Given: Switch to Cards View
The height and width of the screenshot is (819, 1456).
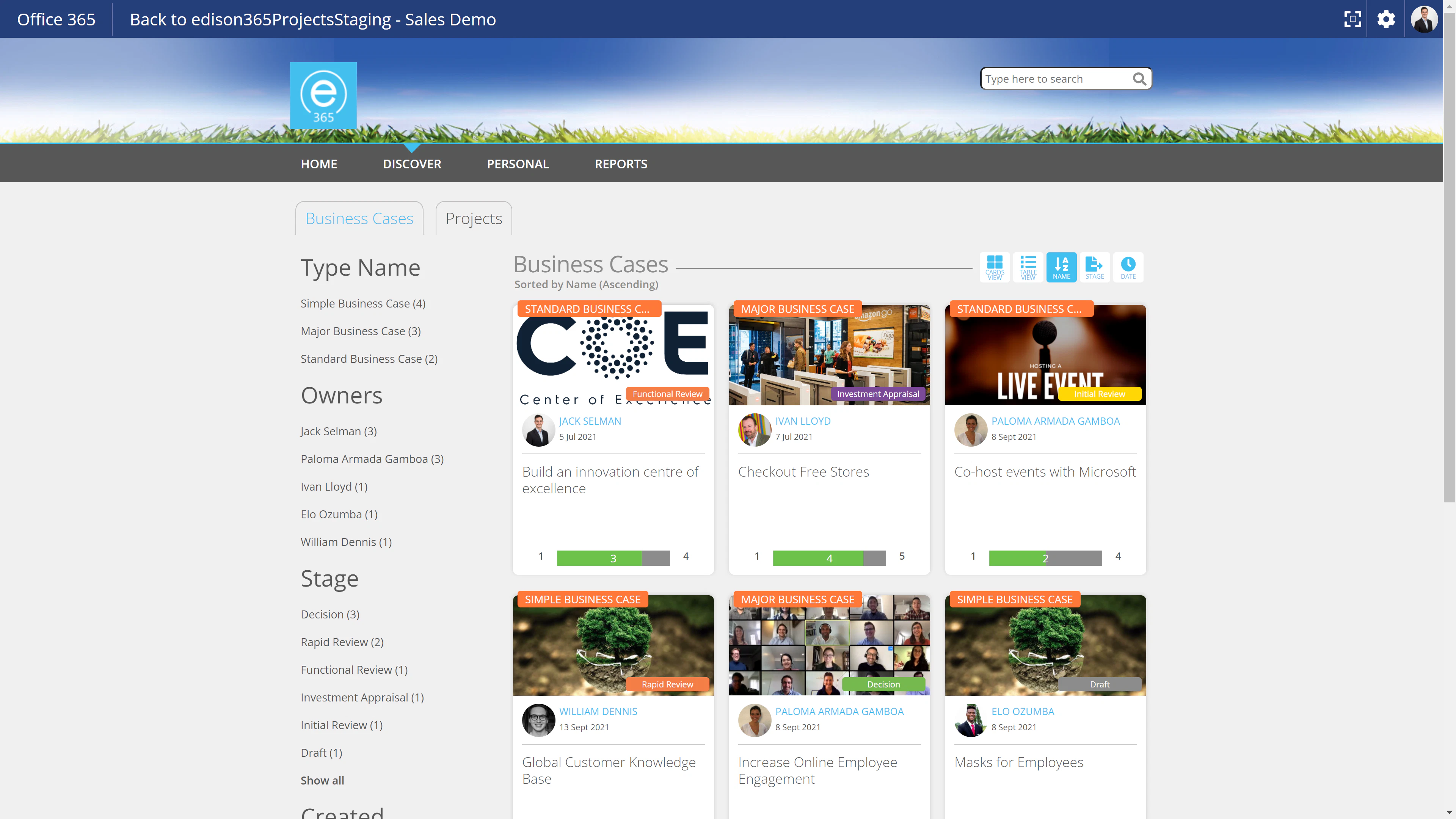Looking at the screenshot, I should click(x=994, y=267).
